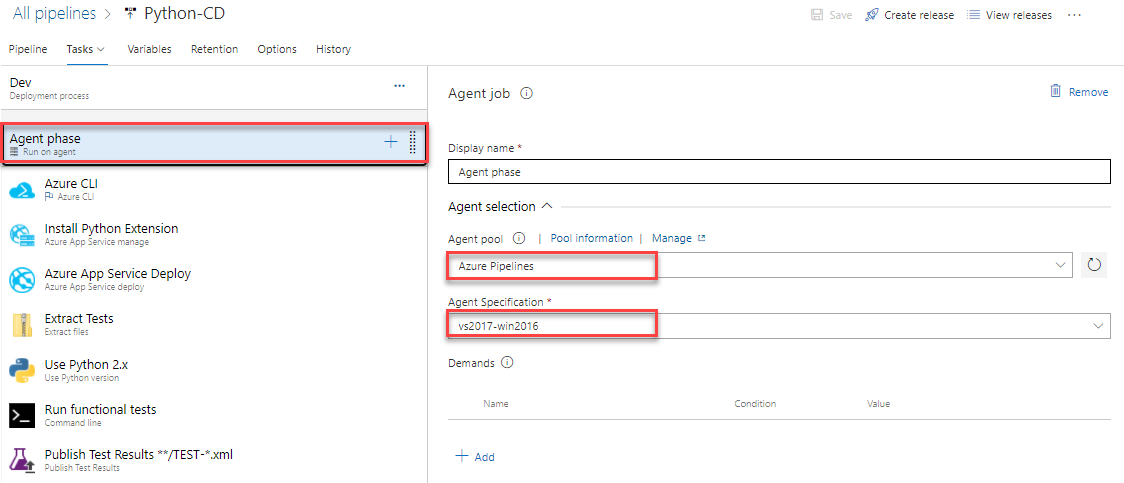Collapse the Agent selection section
The width and height of the screenshot is (1124, 483).
point(546,206)
